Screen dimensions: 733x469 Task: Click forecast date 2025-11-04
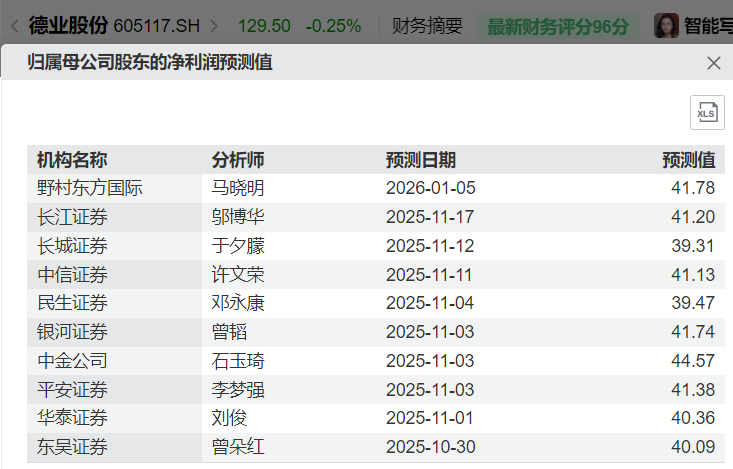[430, 303]
